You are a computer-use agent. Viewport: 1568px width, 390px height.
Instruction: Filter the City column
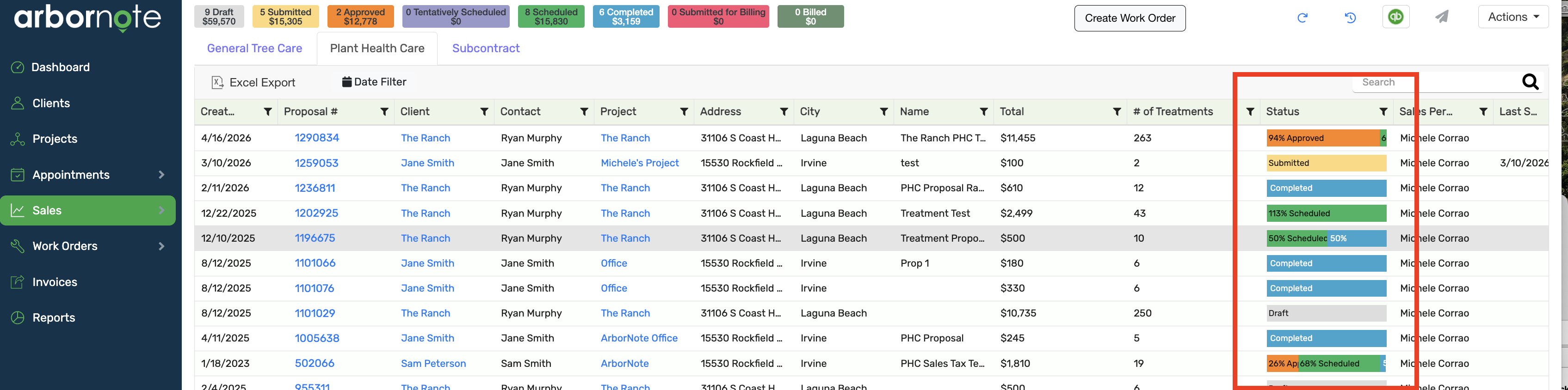pyautogui.click(x=884, y=111)
